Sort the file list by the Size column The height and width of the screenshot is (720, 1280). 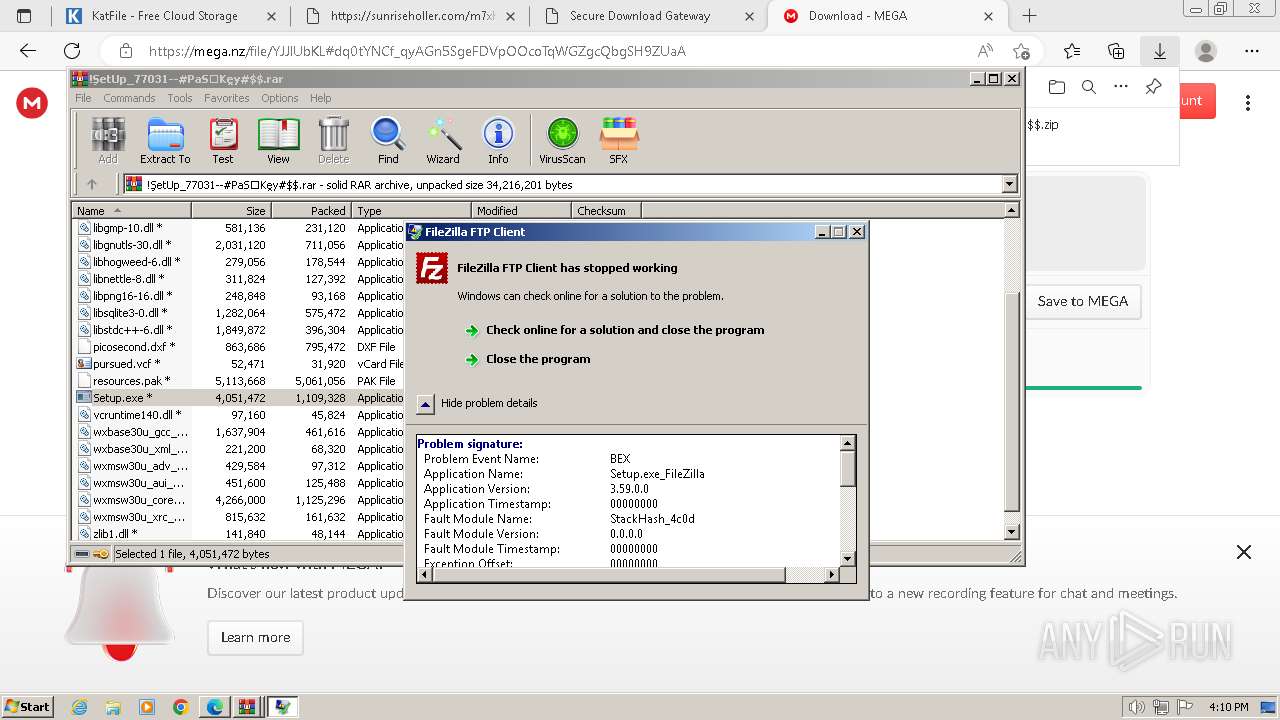(231, 211)
